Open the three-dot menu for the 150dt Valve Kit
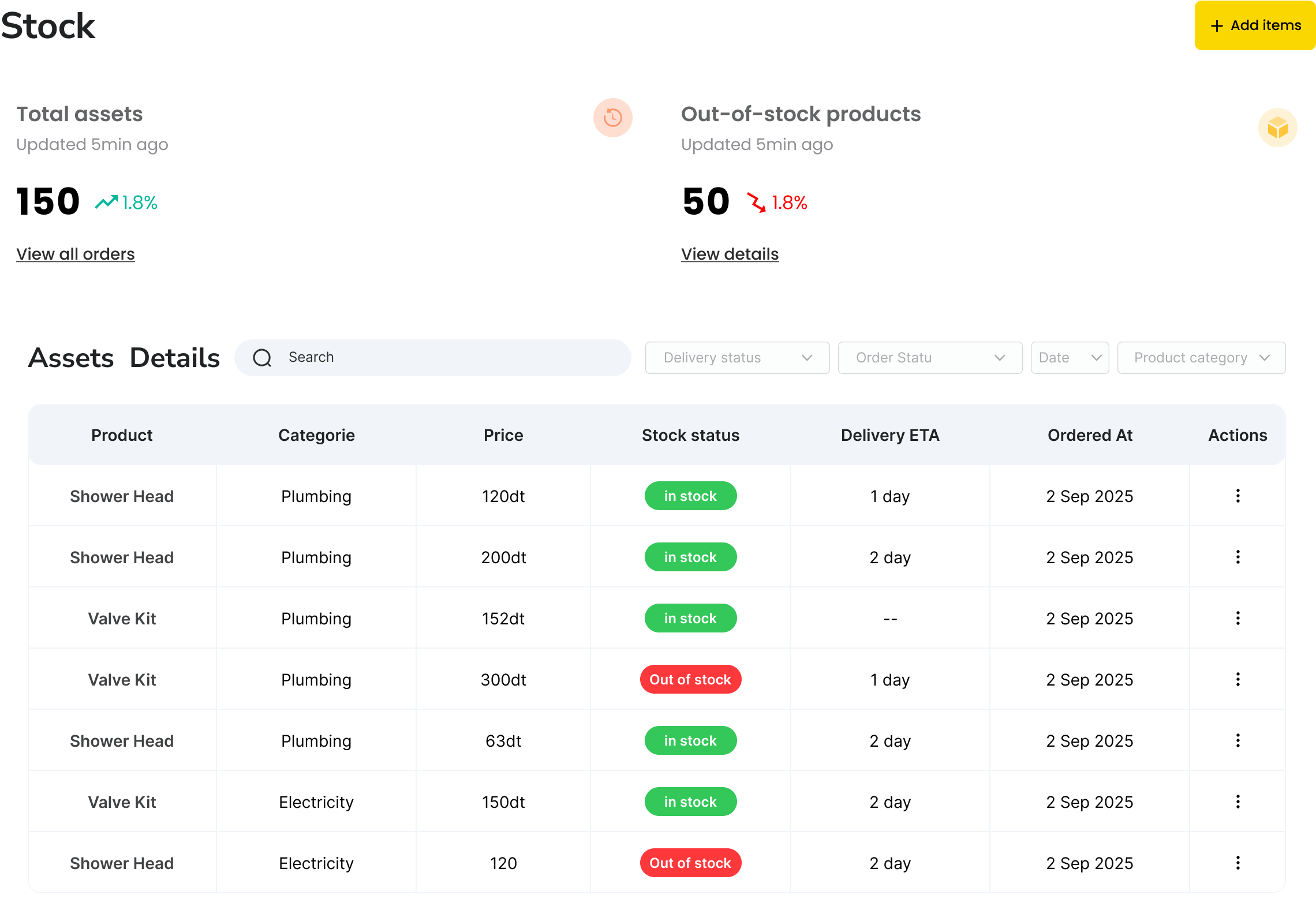The image size is (1316, 921). [1238, 802]
